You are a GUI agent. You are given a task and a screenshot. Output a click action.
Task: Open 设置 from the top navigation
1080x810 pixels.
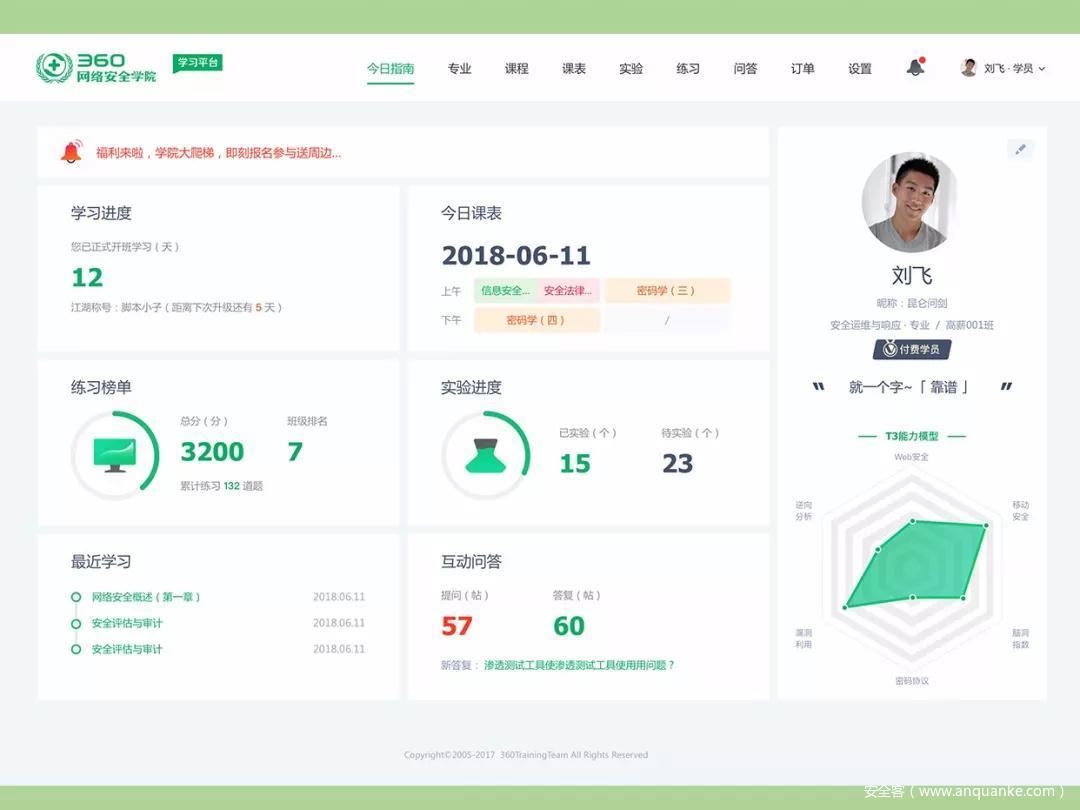pos(860,69)
